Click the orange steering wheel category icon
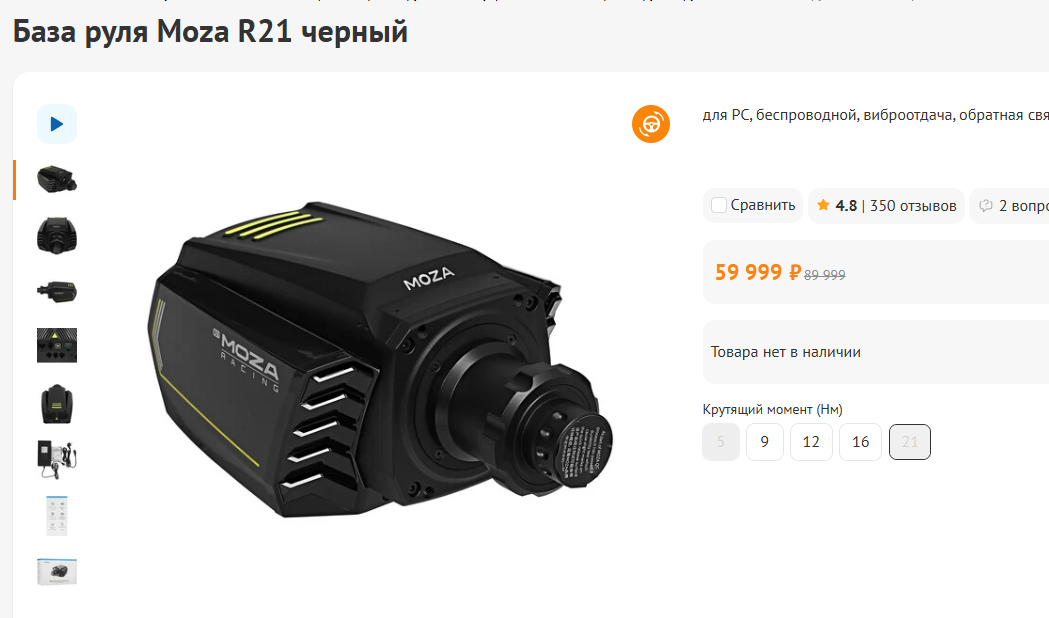 point(651,124)
